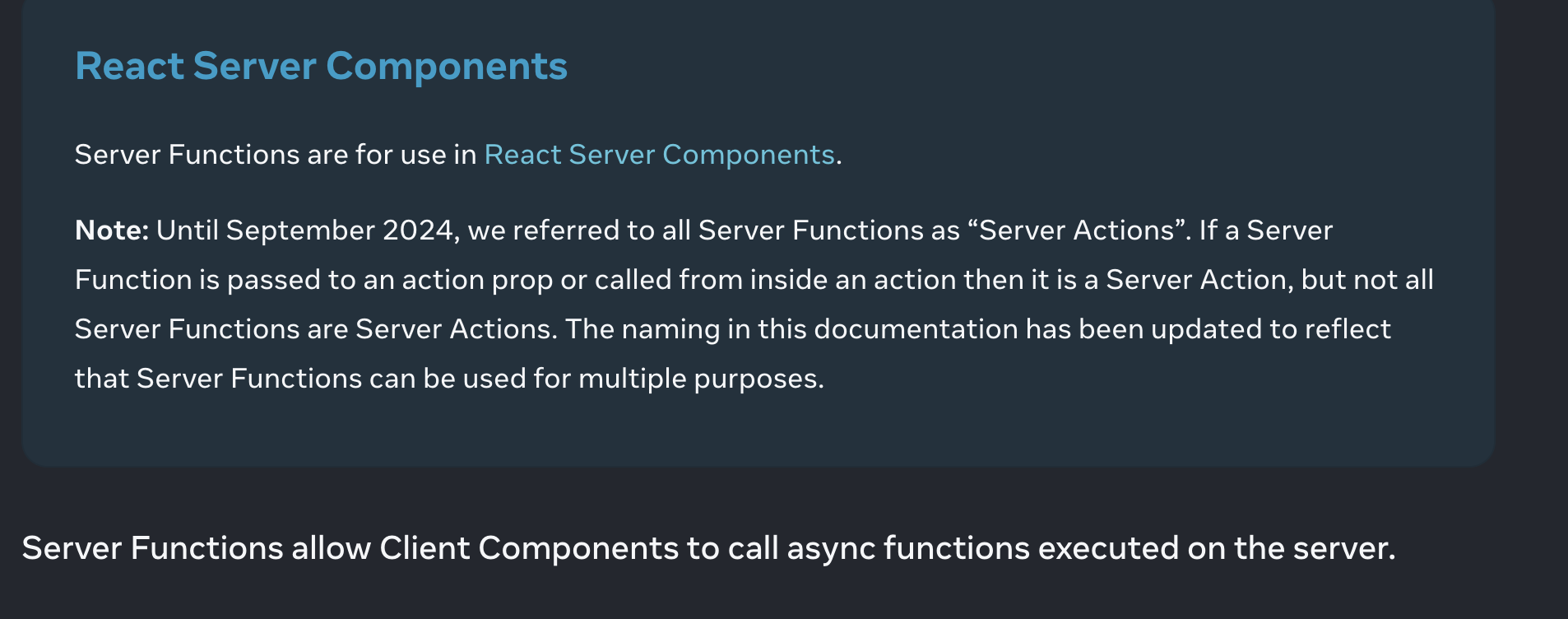Viewport: 1568px width, 619px height.
Task: Click the phrase 'Server Functions allow'
Action: click(196, 548)
